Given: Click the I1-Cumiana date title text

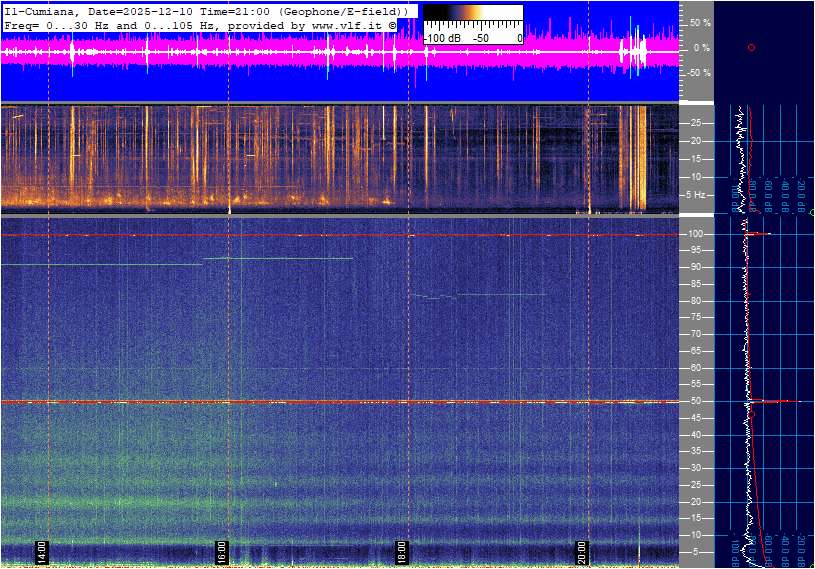Looking at the screenshot, I should coord(206,11).
